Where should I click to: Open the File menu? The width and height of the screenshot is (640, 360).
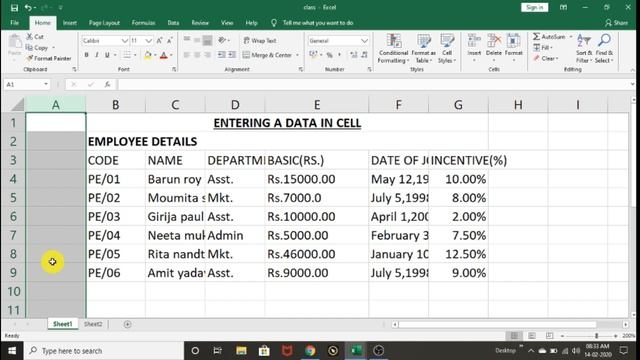pyautogui.click(x=15, y=23)
